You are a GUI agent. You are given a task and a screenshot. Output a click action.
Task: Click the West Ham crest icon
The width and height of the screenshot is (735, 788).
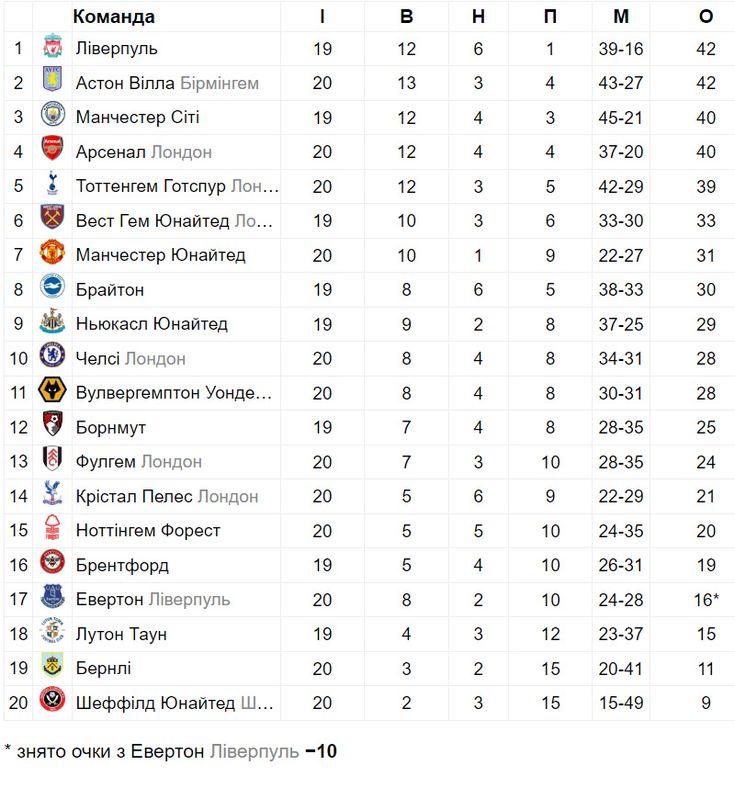[x=52, y=217]
